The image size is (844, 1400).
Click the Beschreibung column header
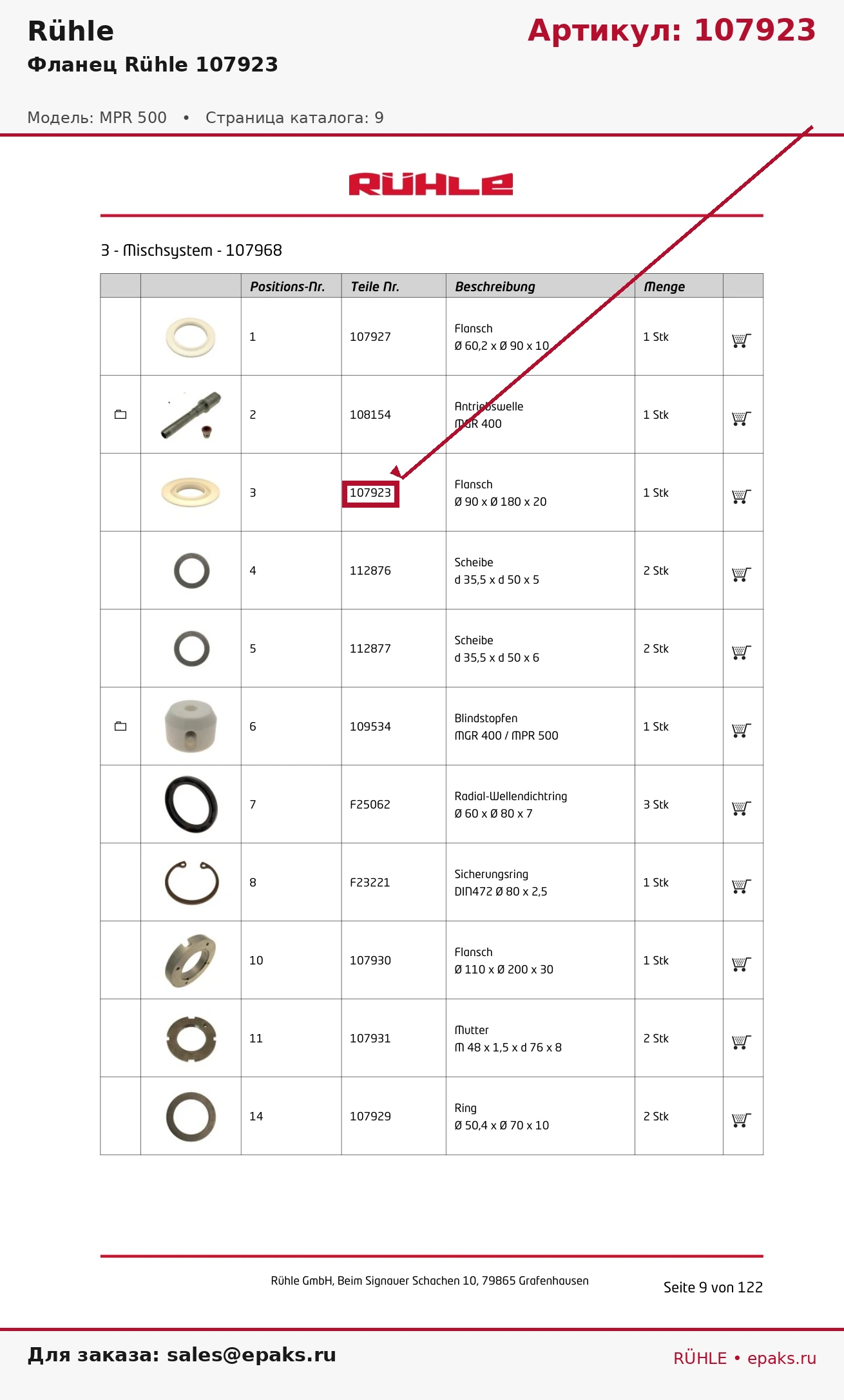(495, 286)
